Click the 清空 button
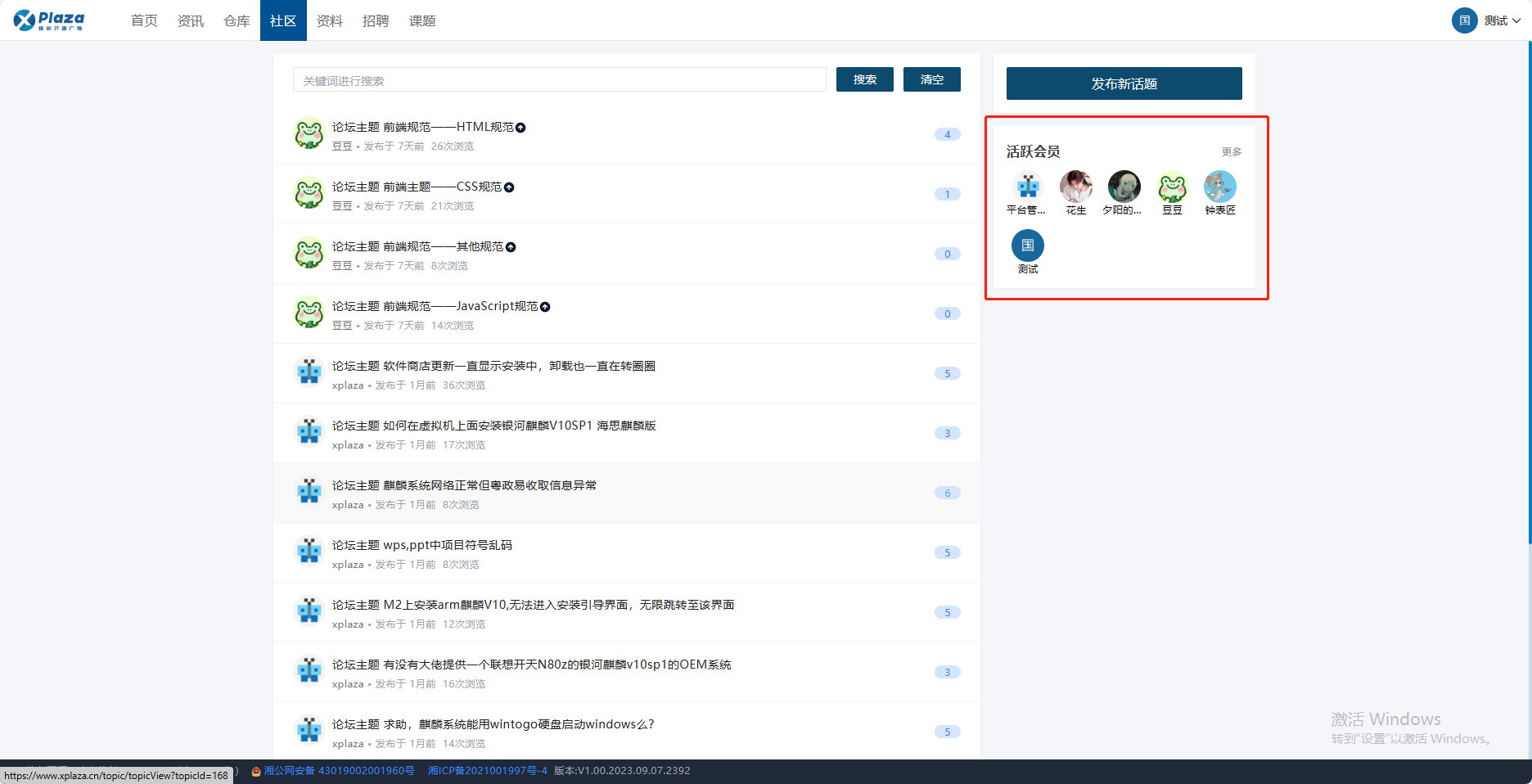This screenshot has width=1532, height=784. [931, 79]
